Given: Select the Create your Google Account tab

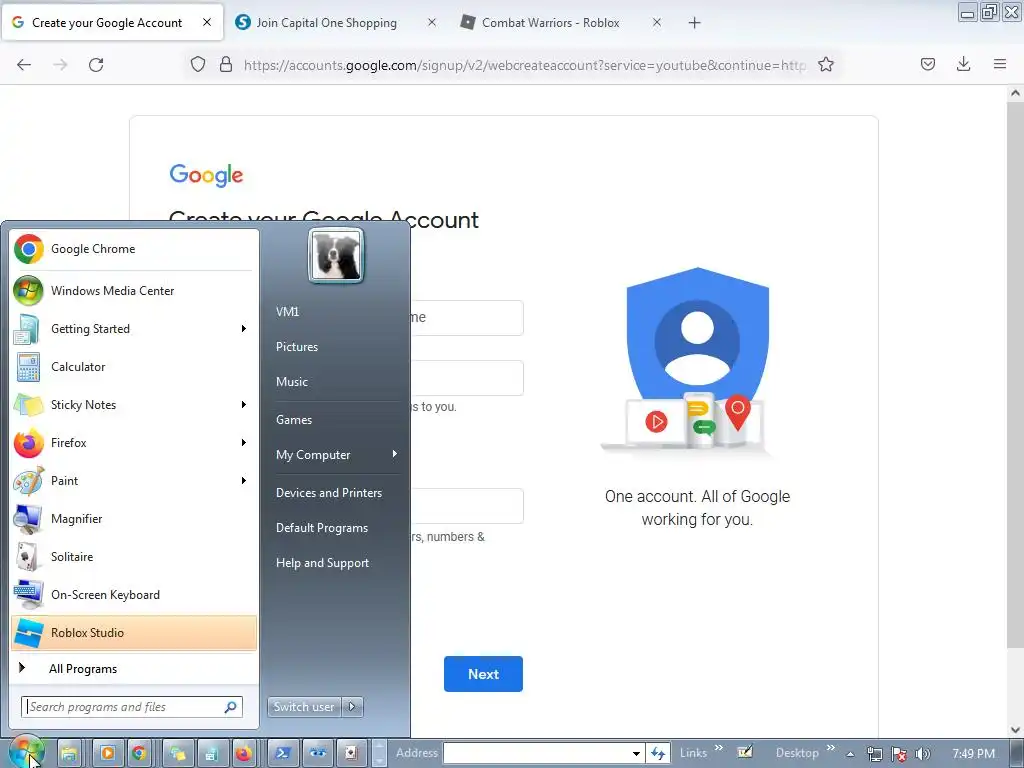Looking at the screenshot, I should [107, 23].
